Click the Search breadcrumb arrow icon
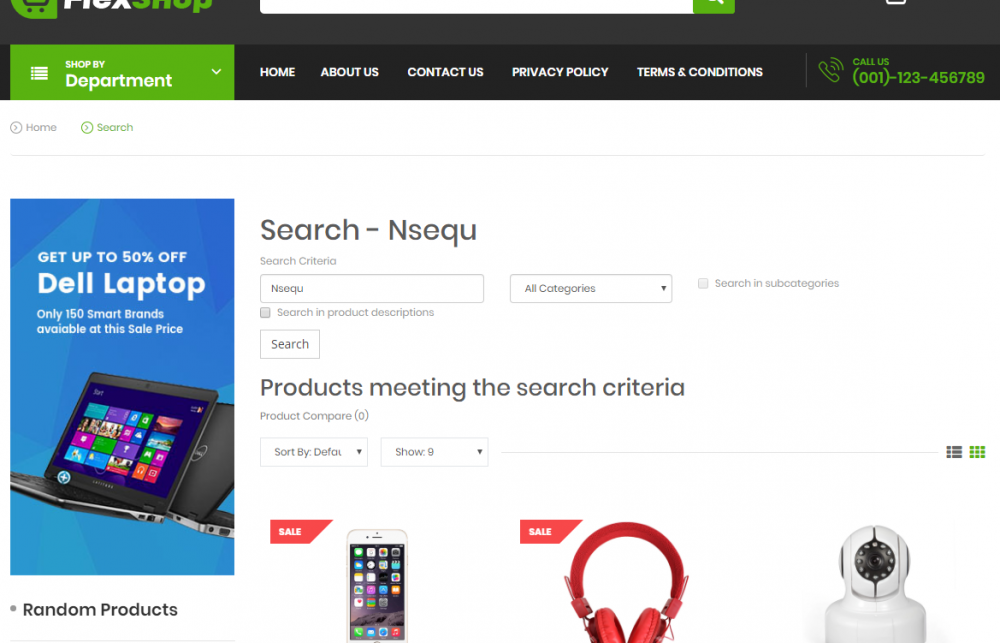 [x=87, y=128]
